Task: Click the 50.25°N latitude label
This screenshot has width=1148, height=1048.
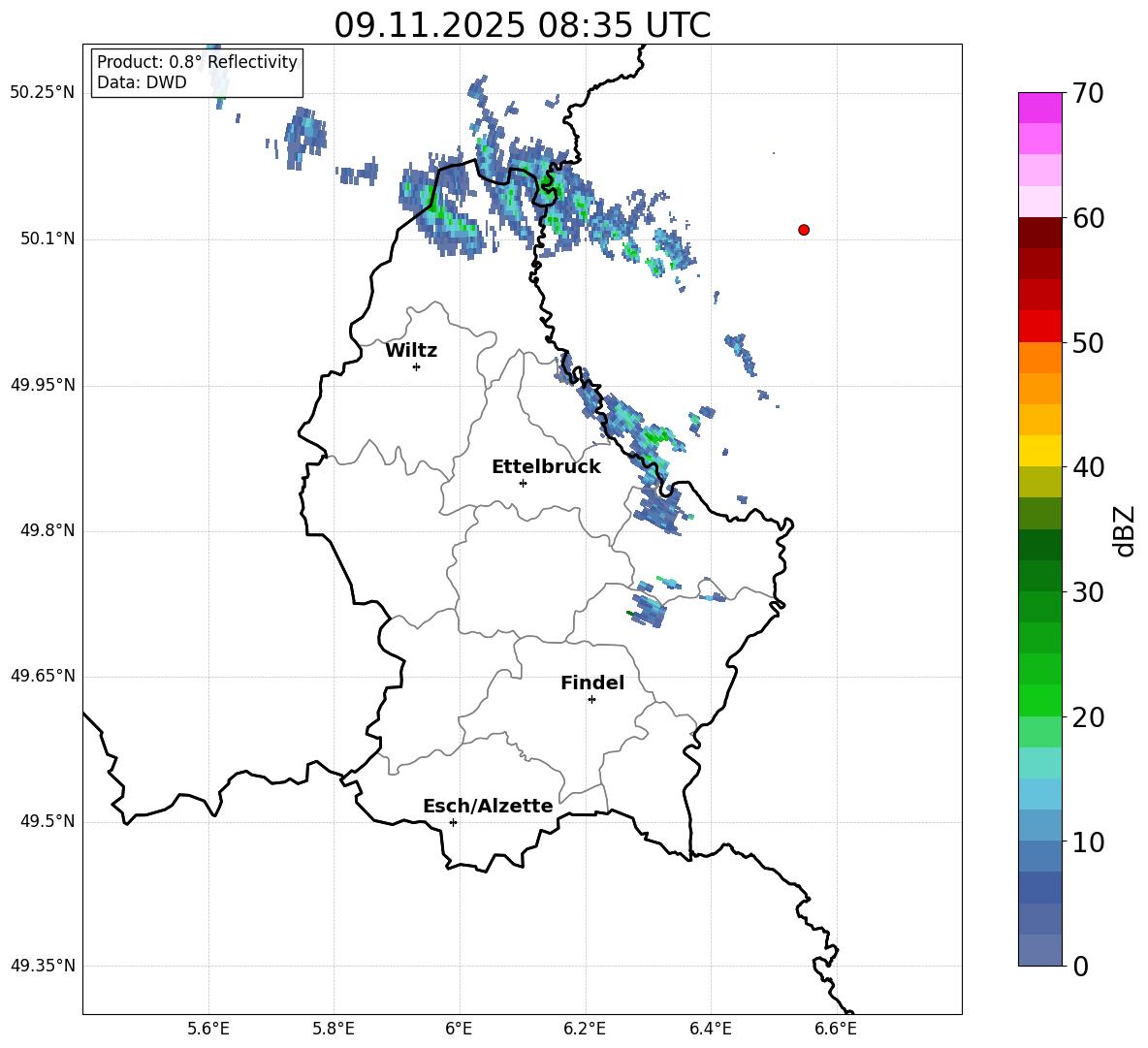Action: 43,93
